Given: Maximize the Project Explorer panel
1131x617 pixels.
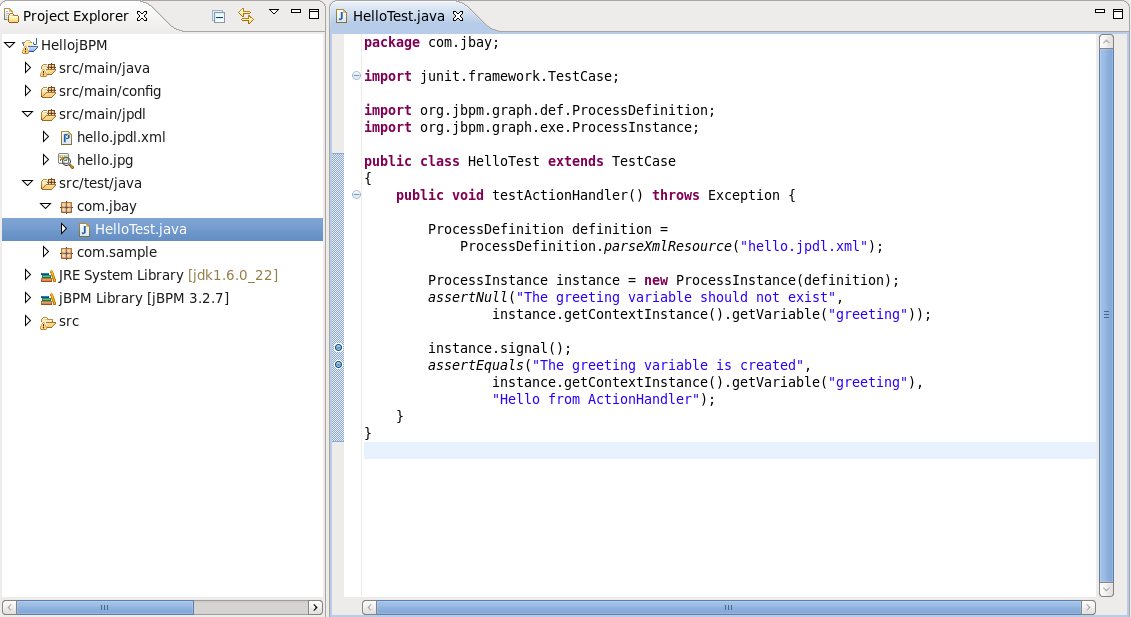Looking at the screenshot, I should [314, 13].
